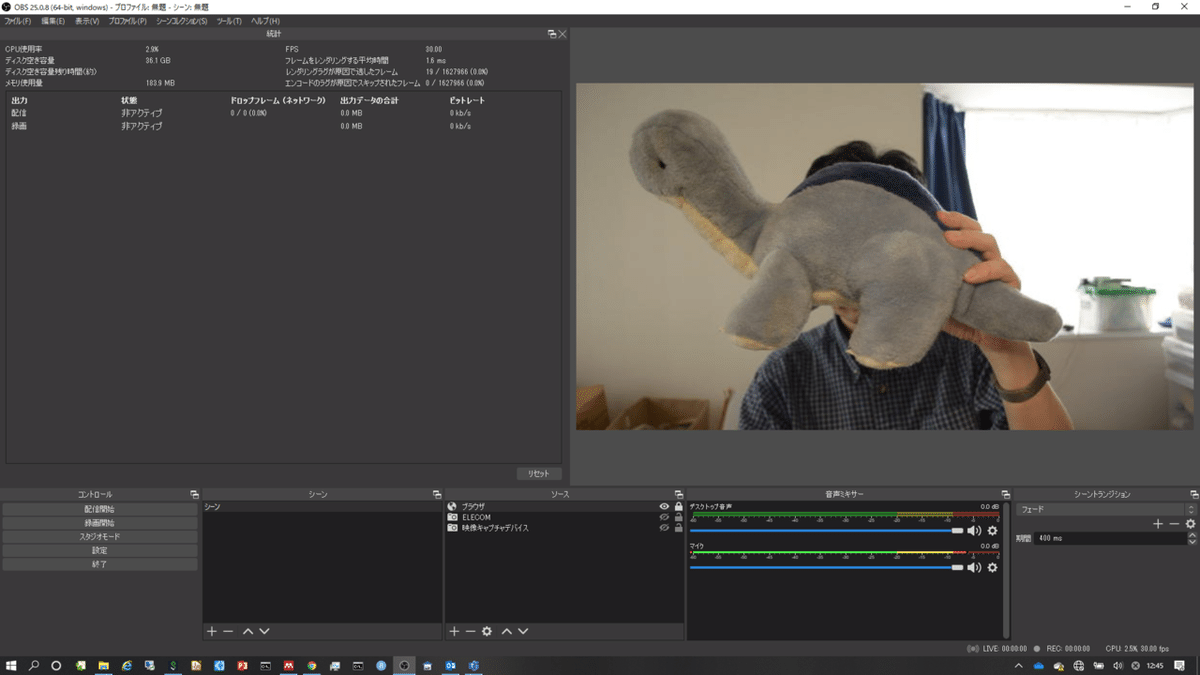Click 配信開始 to start streaming

coord(99,509)
